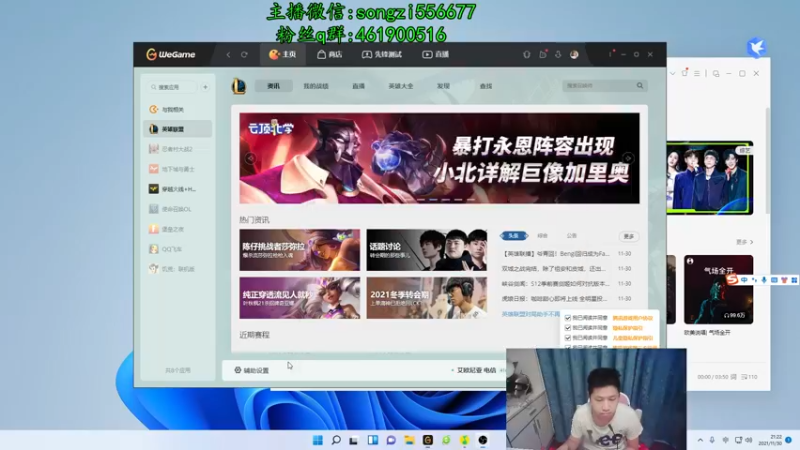Toggle the lyrics 词 button in the music player
Screen dimensions: 800x450
pos(733,377)
